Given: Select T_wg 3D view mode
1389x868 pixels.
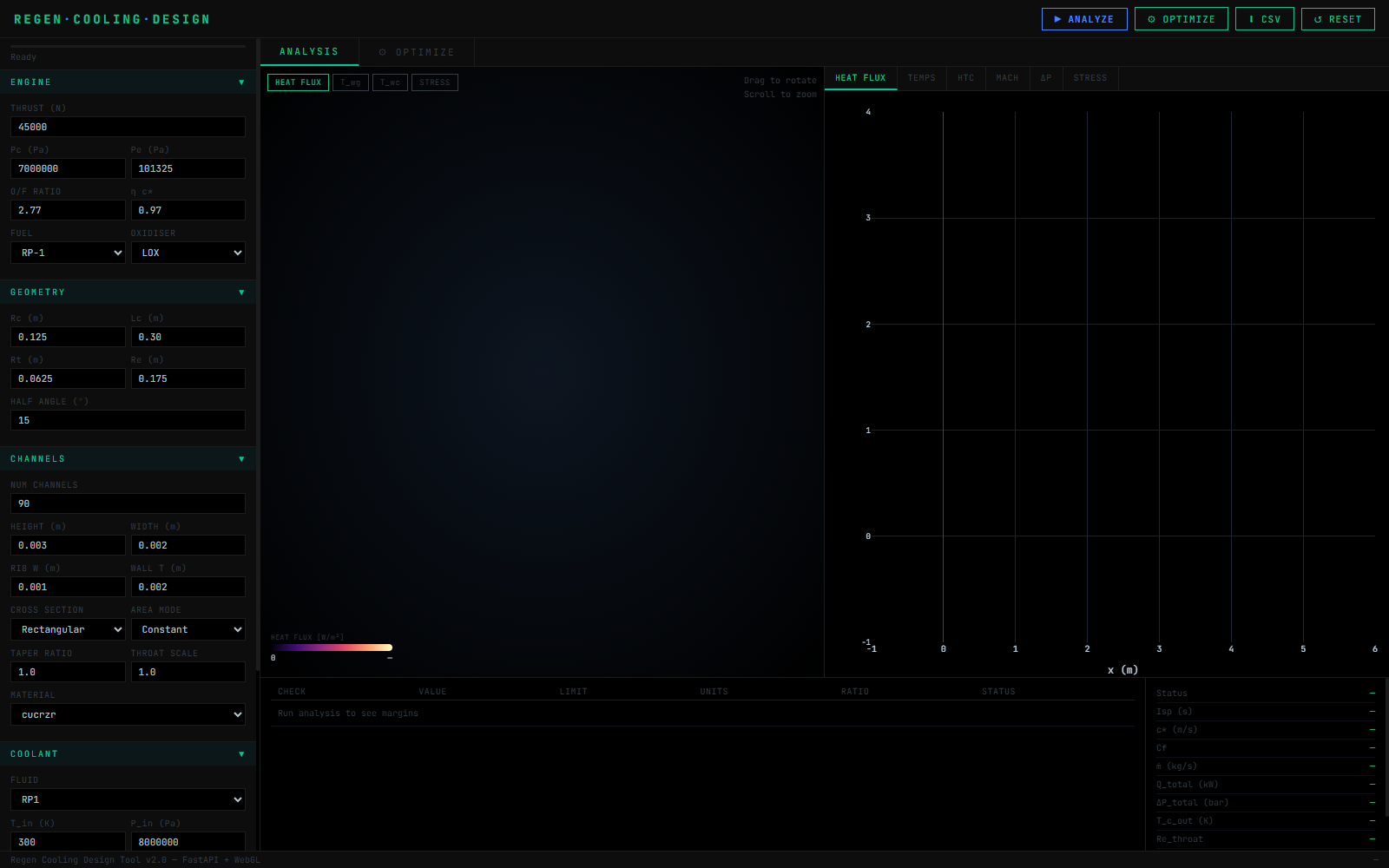Looking at the screenshot, I should pyautogui.click(x=351, y=82).
